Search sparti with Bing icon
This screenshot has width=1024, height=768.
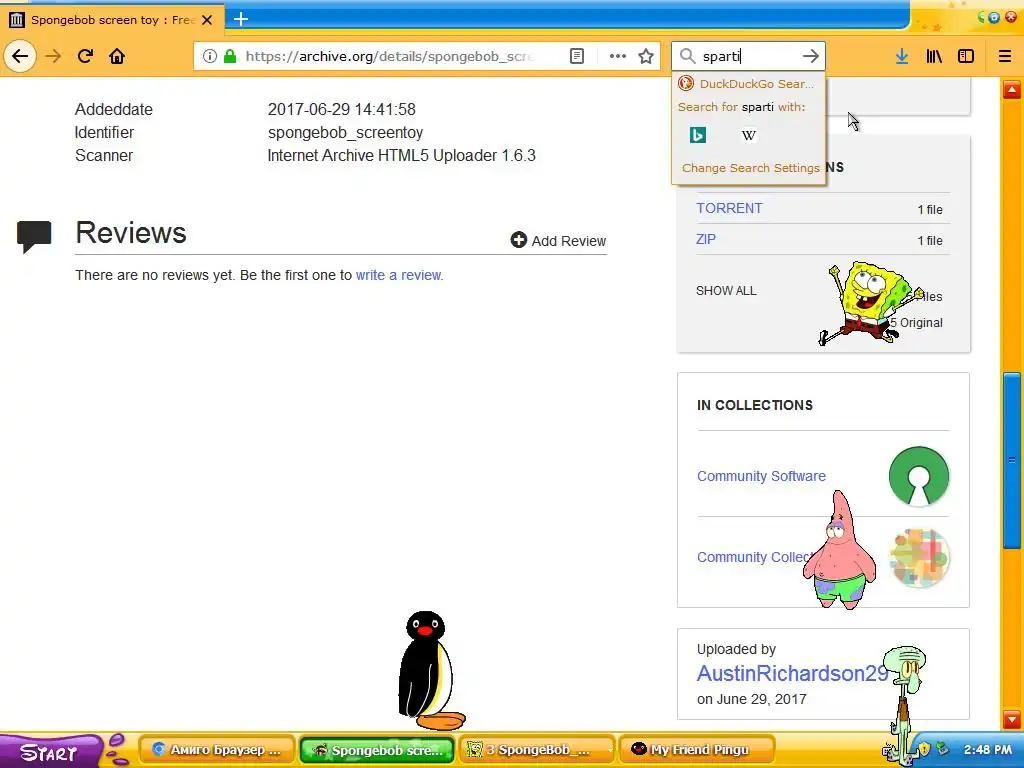[698, 135]
